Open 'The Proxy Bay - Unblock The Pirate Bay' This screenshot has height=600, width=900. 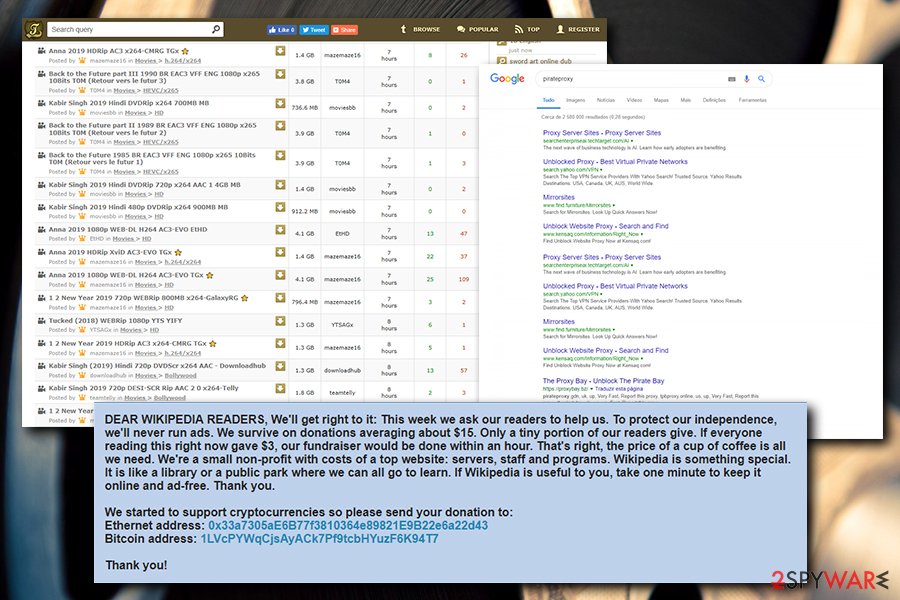tap(603, 381)
